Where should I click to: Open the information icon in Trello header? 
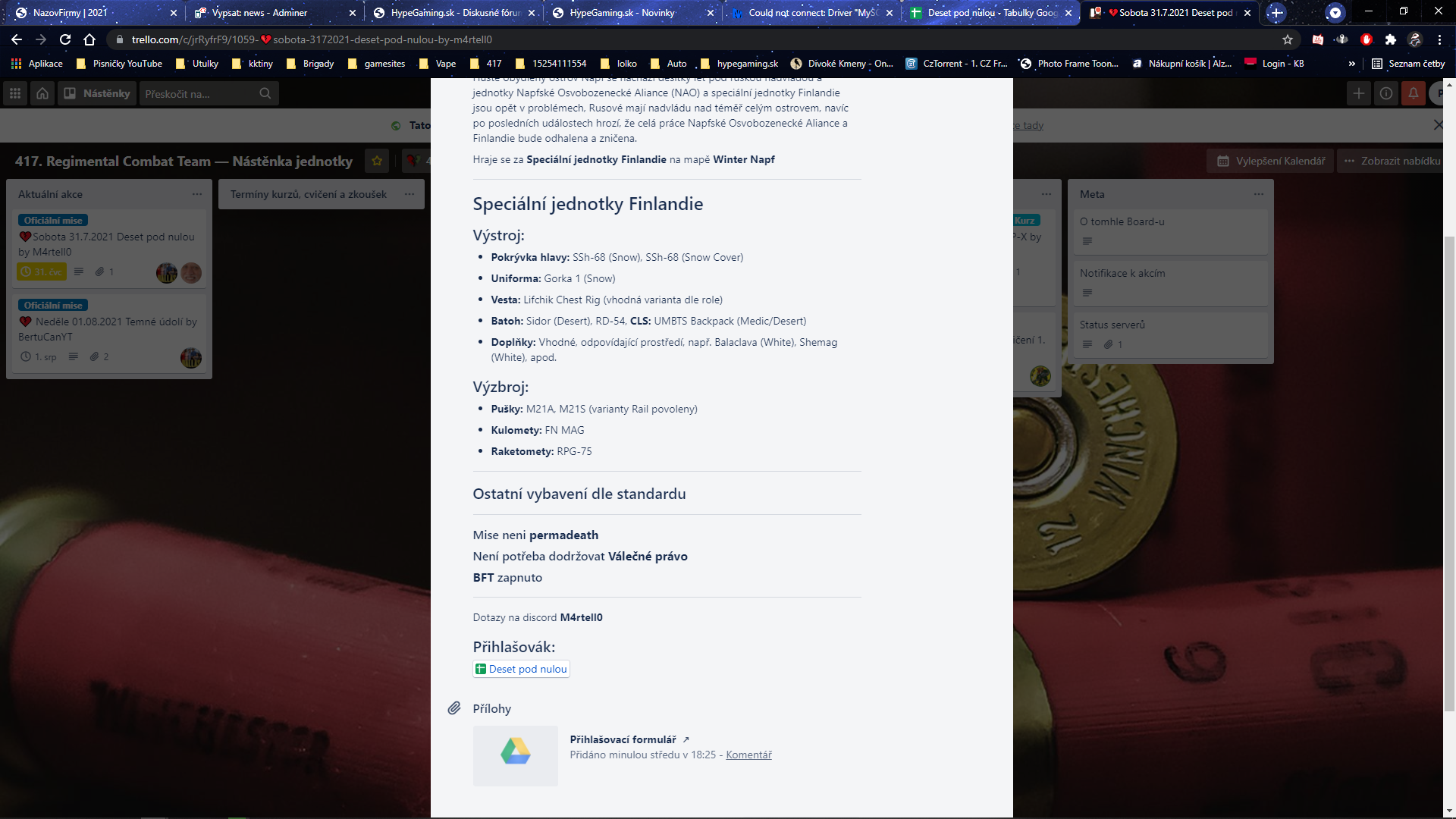(x=1386, y=93)
